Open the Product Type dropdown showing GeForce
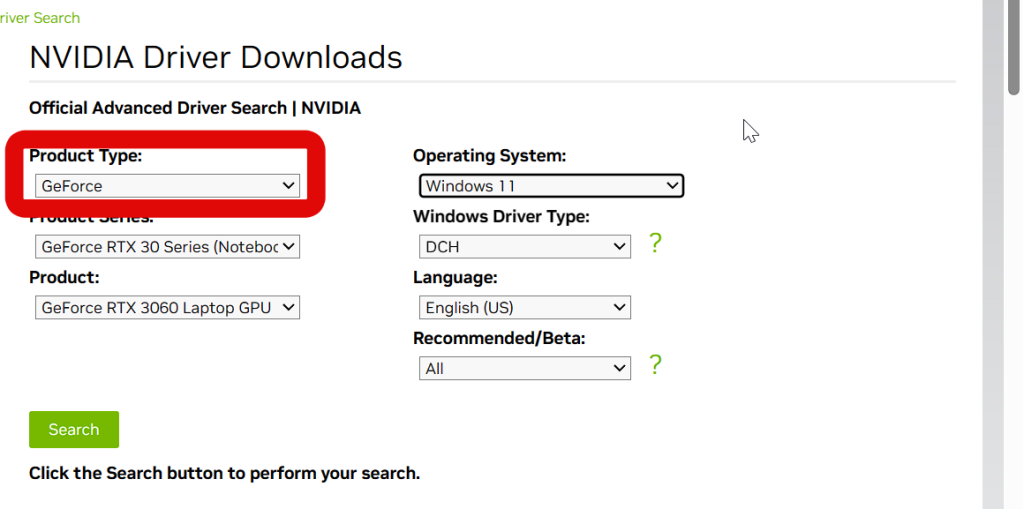This screenshot has height=509, width=1024. point(168,186)
